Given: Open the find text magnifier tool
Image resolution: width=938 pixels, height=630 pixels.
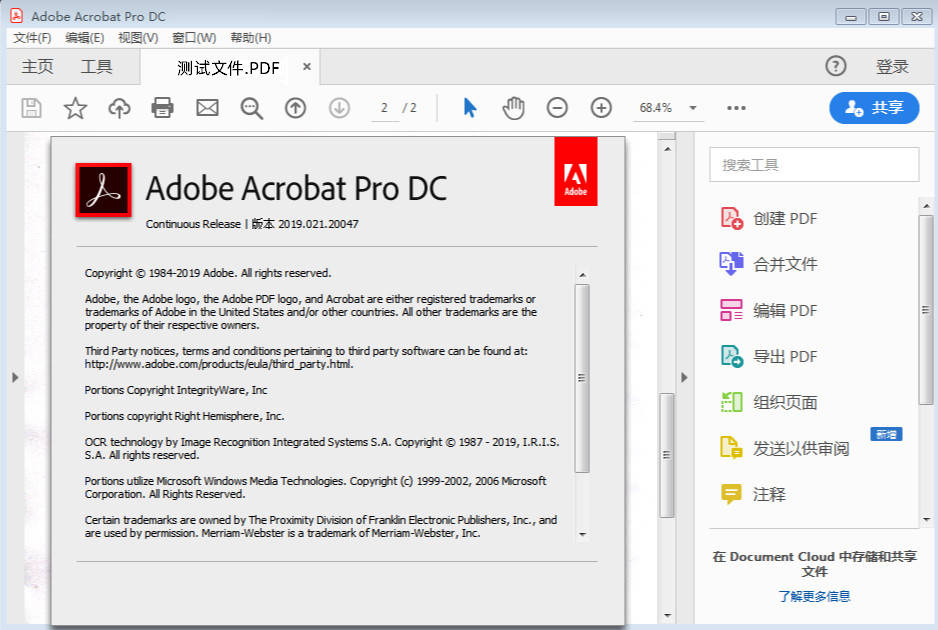Looking at the screenshot, I should (x=251, y=108).
